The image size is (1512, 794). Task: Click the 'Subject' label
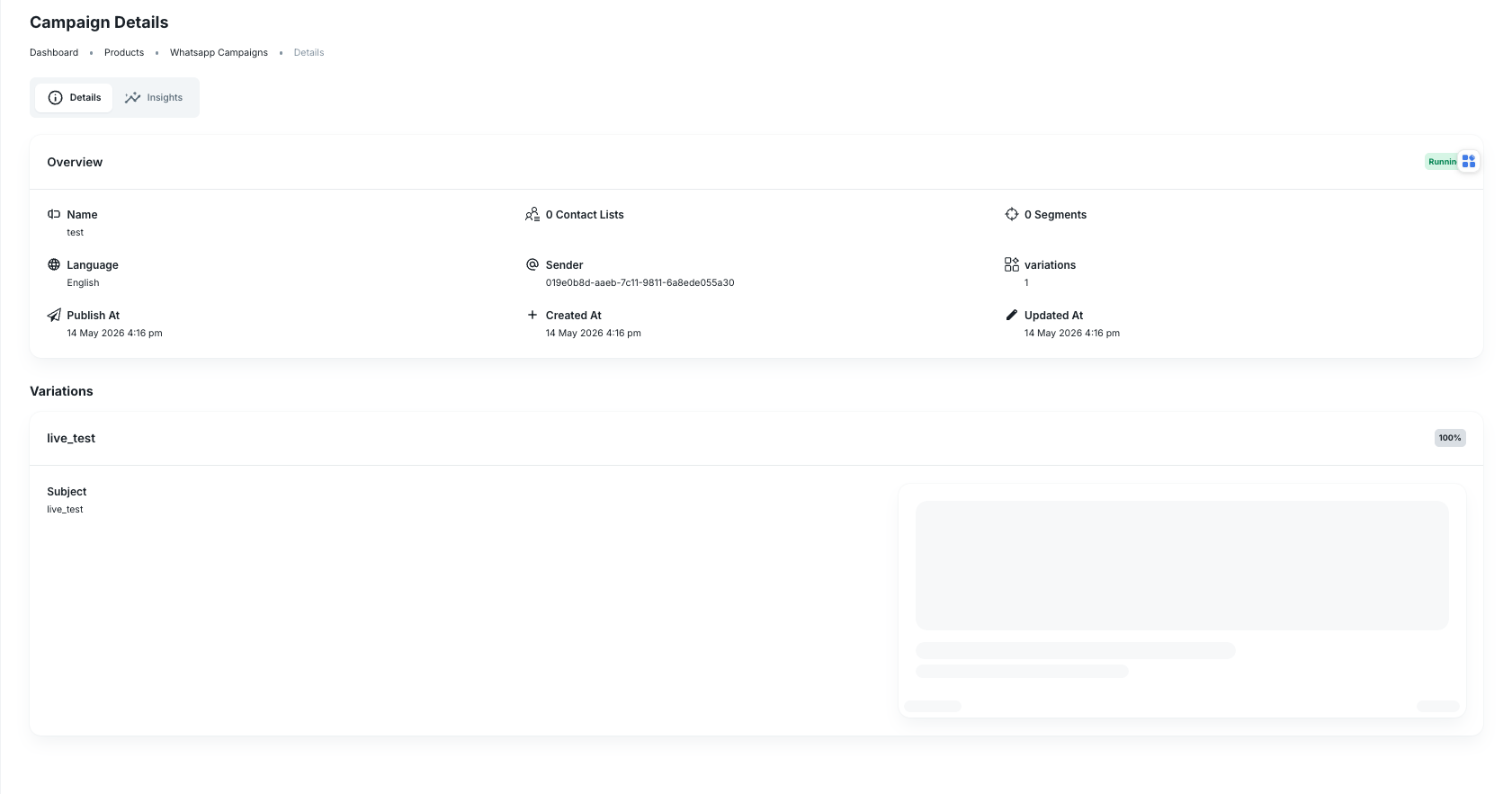point(67,491)
